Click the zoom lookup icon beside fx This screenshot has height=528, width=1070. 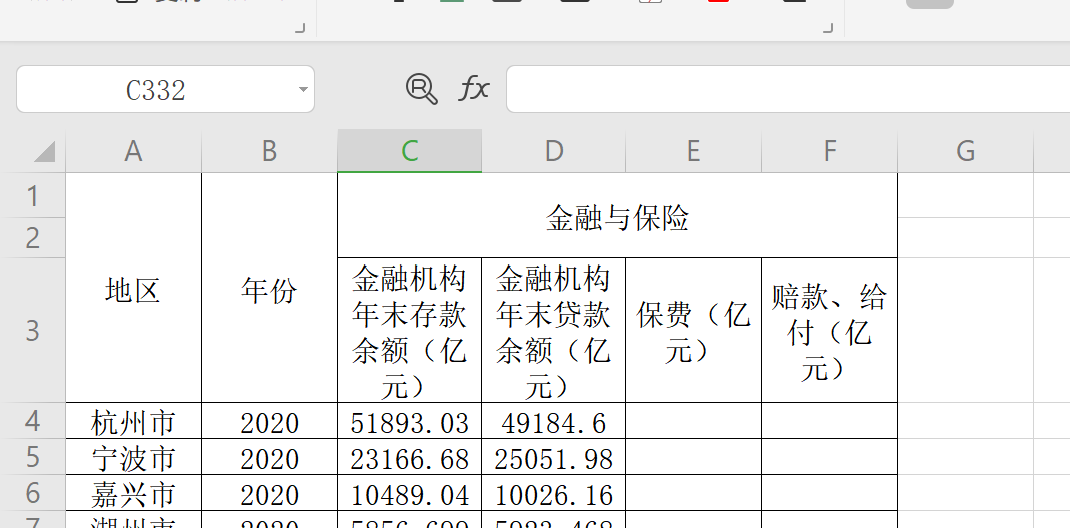click(x=422, y=89)
